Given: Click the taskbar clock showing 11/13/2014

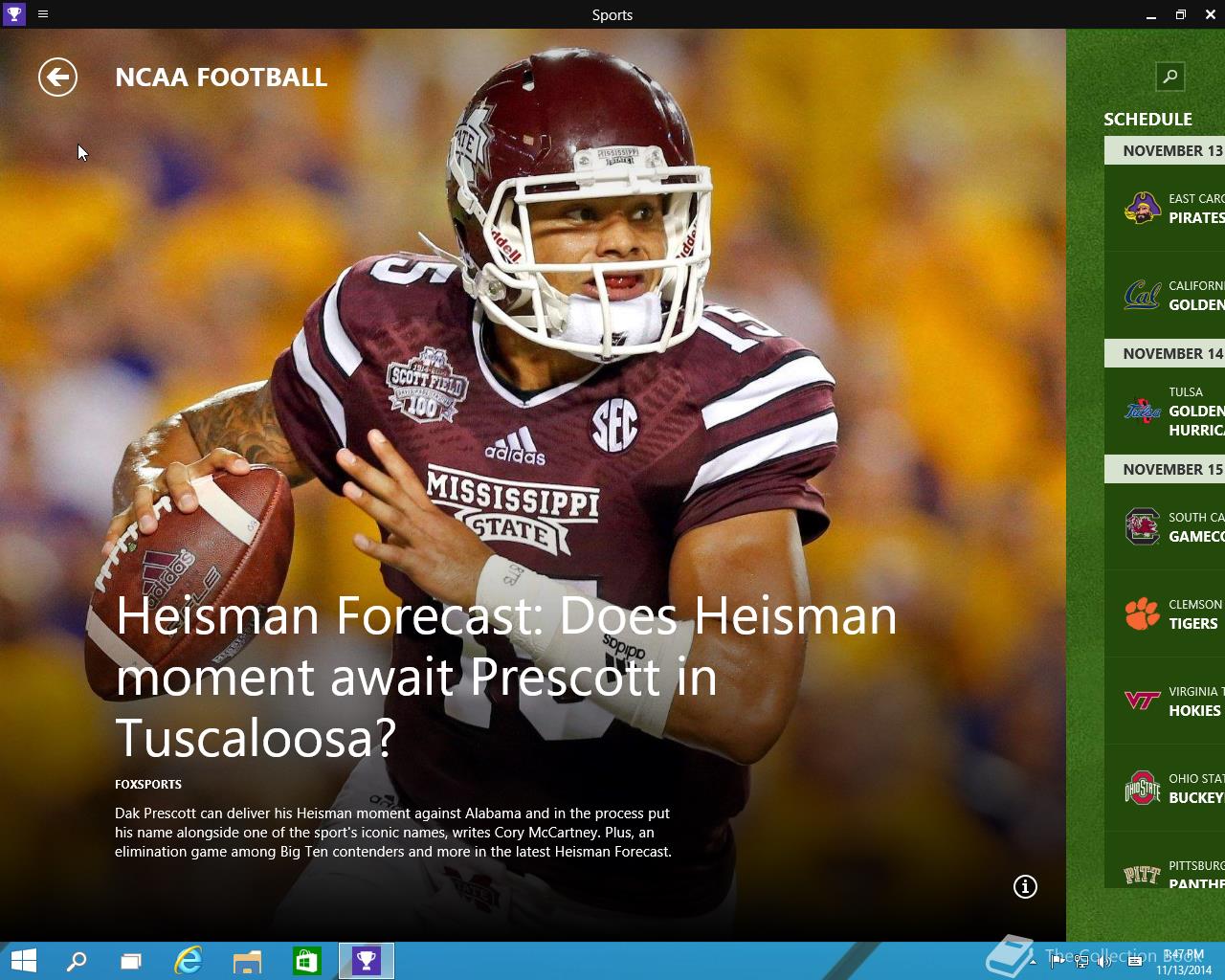Looking at the screenshot, I should pos(1184,962).
